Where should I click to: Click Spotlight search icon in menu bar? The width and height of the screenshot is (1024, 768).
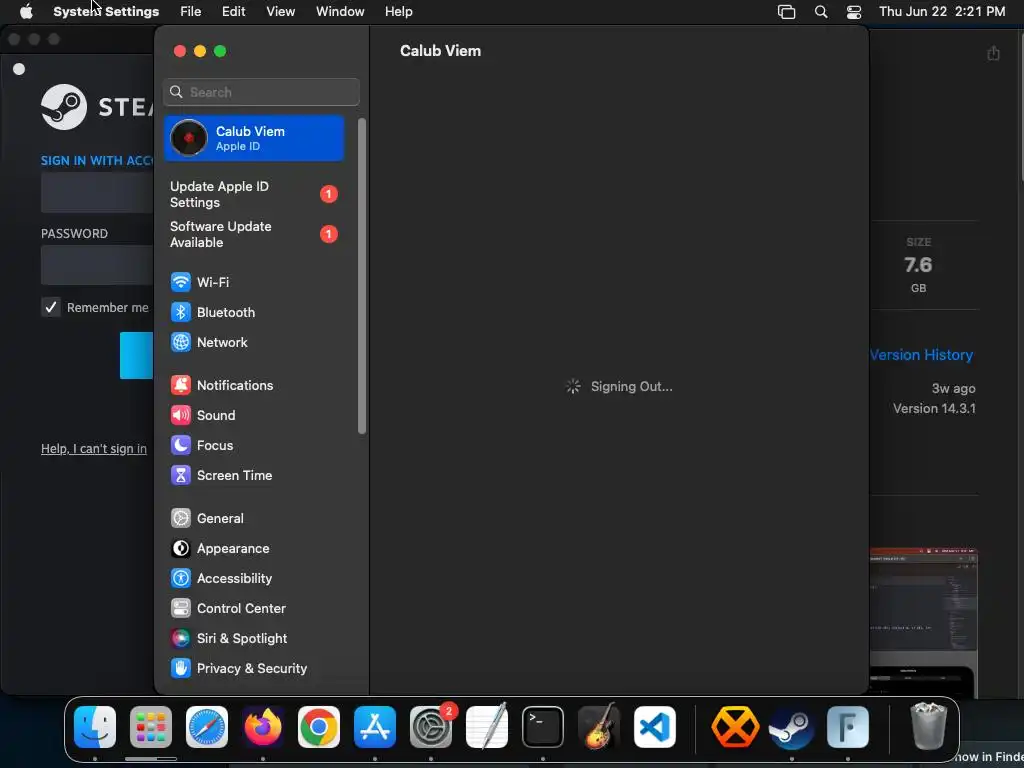click(821, 12)
